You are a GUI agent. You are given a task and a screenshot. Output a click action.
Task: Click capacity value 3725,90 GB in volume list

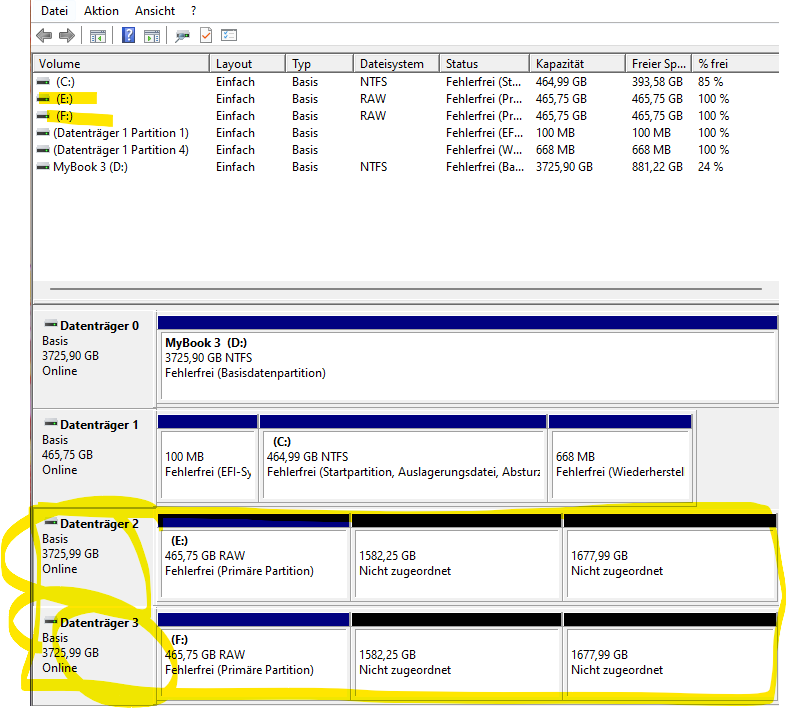(x=564, y=167)
